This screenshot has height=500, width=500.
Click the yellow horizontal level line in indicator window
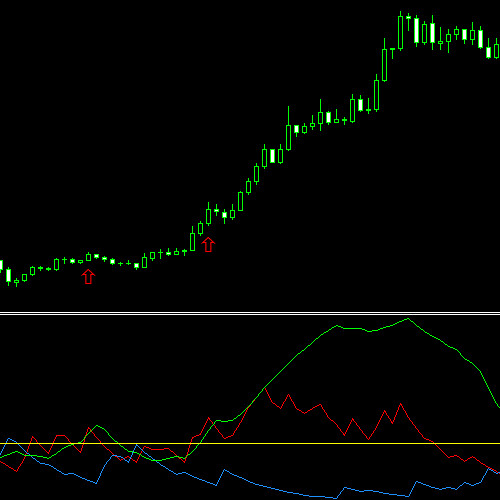coord(250,444)
